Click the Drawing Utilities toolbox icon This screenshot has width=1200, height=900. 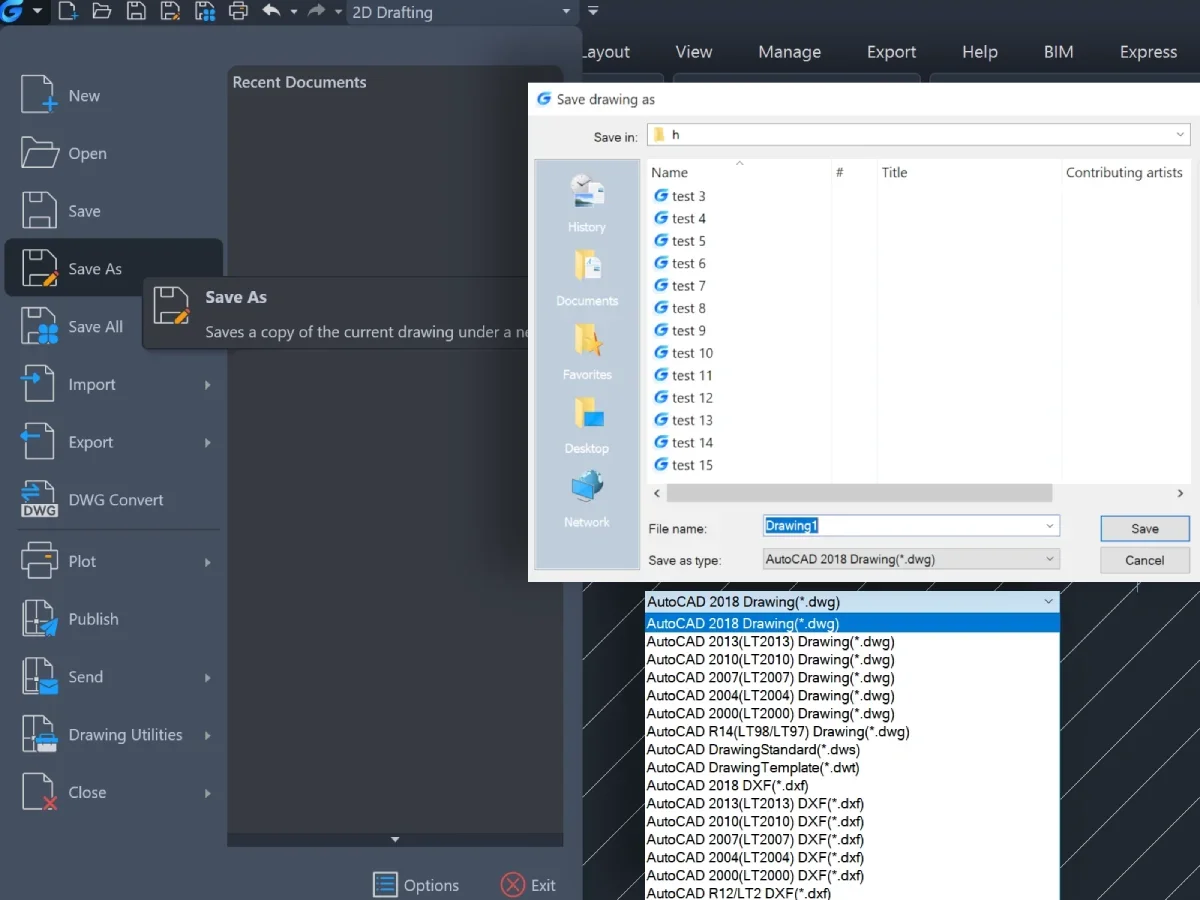tap(40, 735)
